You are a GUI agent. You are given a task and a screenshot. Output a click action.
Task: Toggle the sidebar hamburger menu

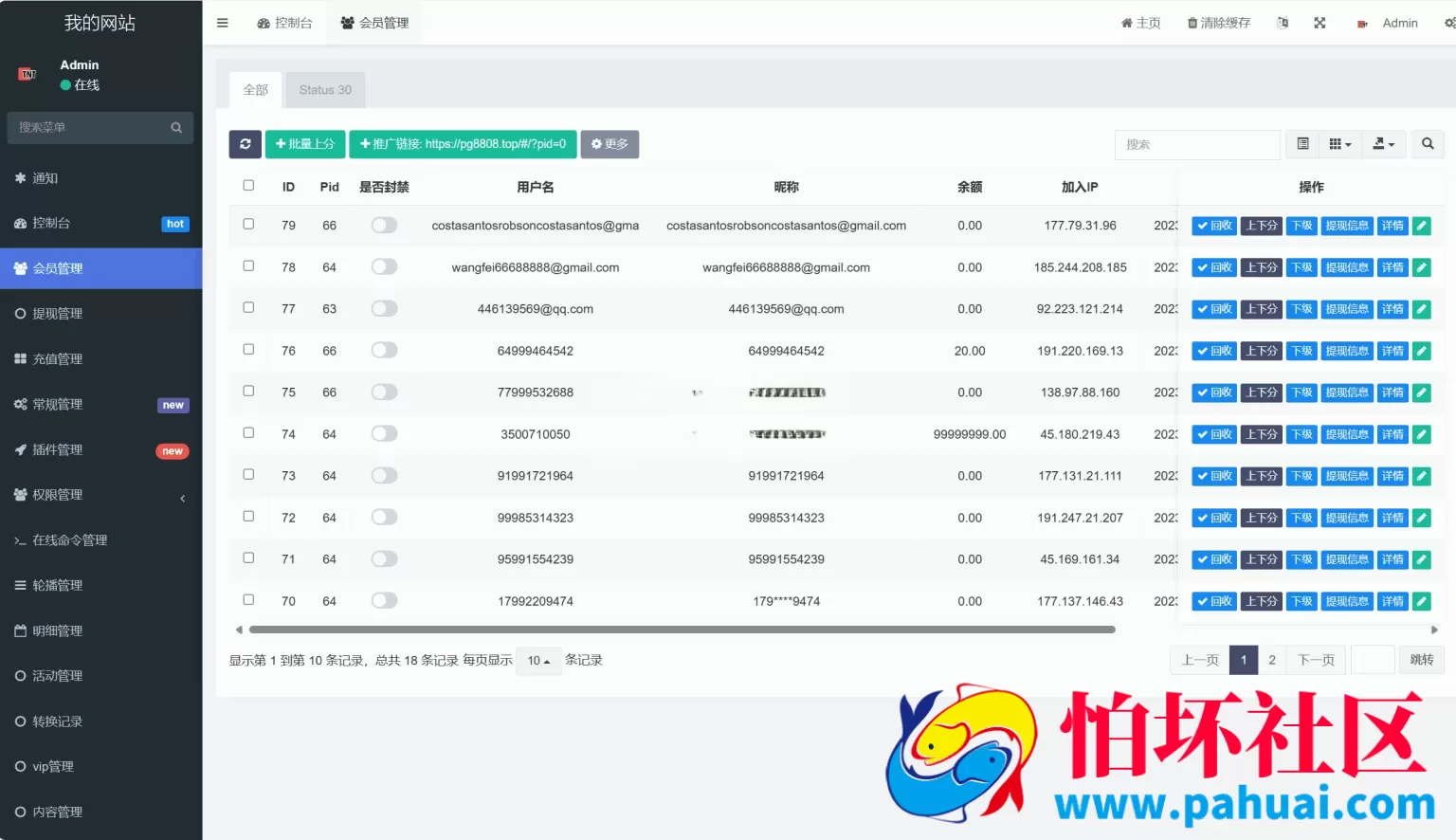coord(222,23)
